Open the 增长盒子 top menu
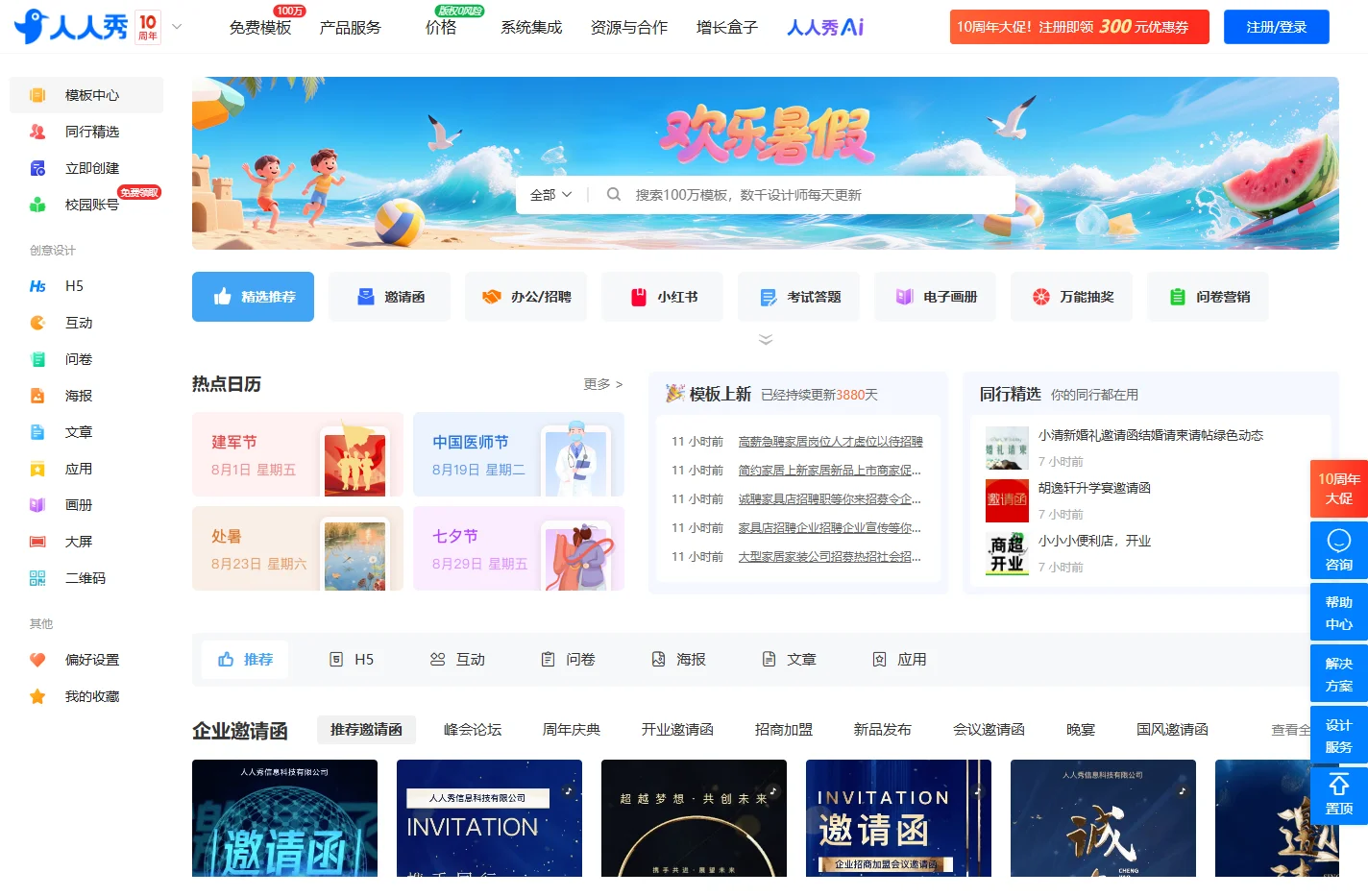 click(x=727, y=27)
